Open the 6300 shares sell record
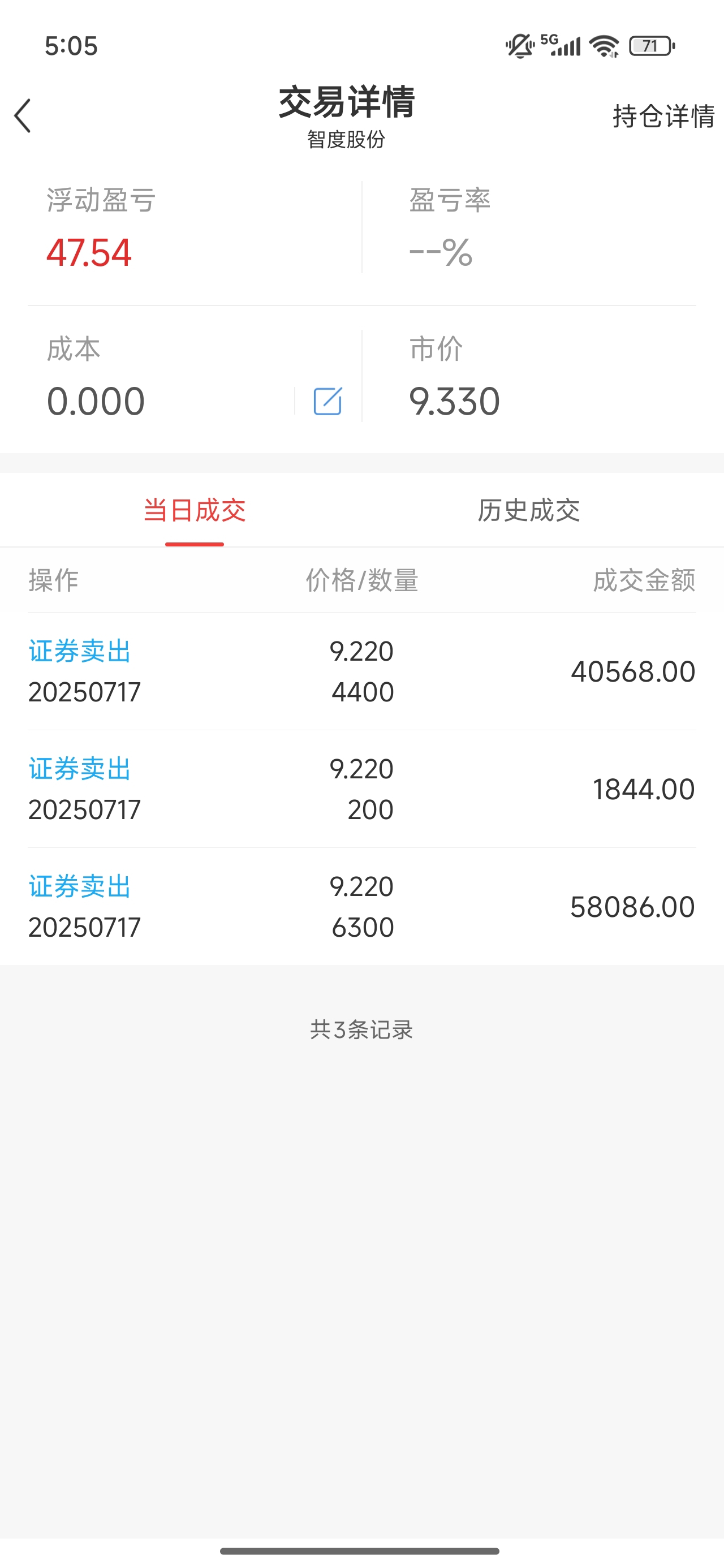The height and width of the screenshot is (1568, 724). tap(361, 906)
